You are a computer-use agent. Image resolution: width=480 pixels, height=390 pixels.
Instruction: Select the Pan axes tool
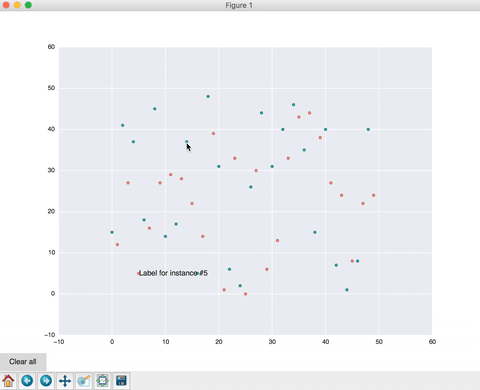[65, 380]
